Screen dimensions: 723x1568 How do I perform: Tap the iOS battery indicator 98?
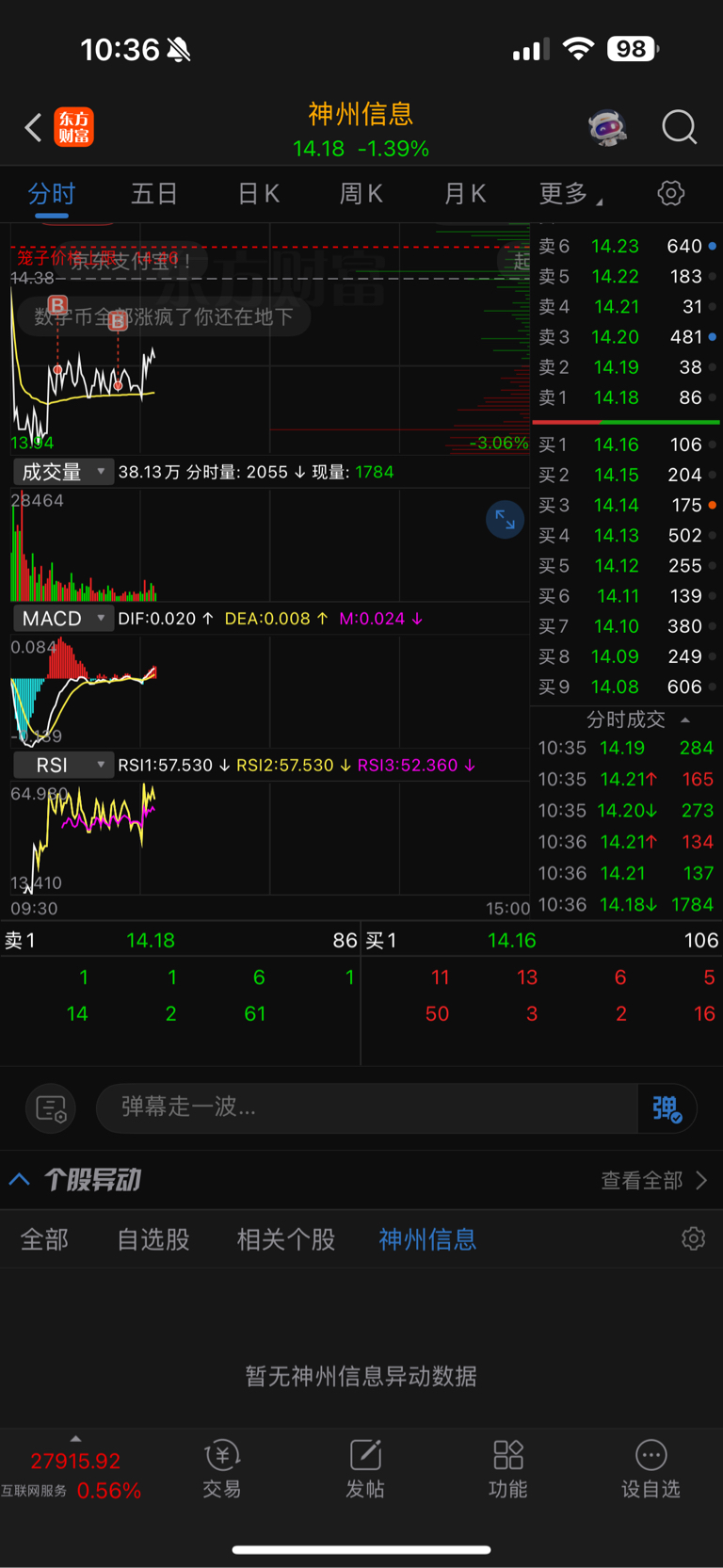click(x=633, y=48)
